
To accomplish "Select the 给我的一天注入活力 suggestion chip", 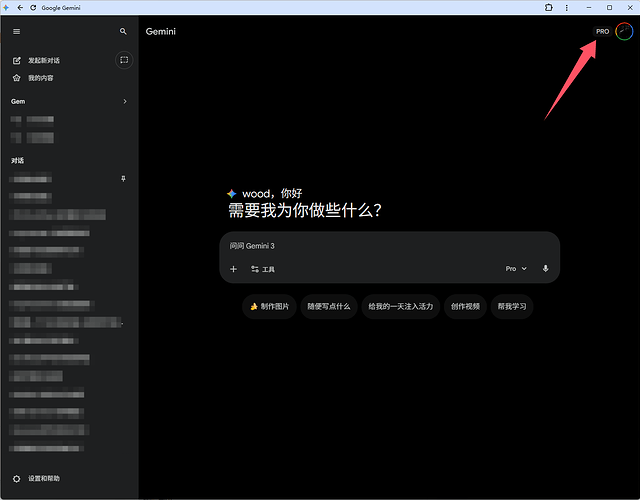I will (400, 307).
